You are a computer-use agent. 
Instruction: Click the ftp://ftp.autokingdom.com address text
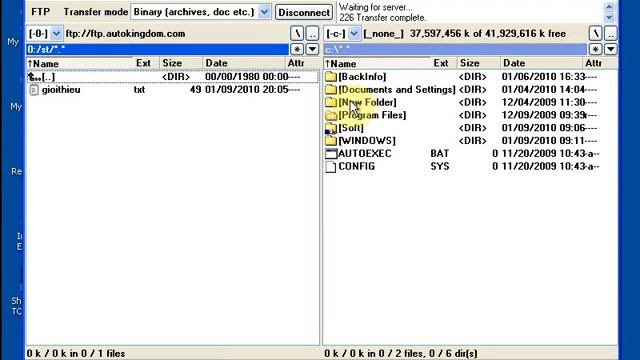(126, 33)
